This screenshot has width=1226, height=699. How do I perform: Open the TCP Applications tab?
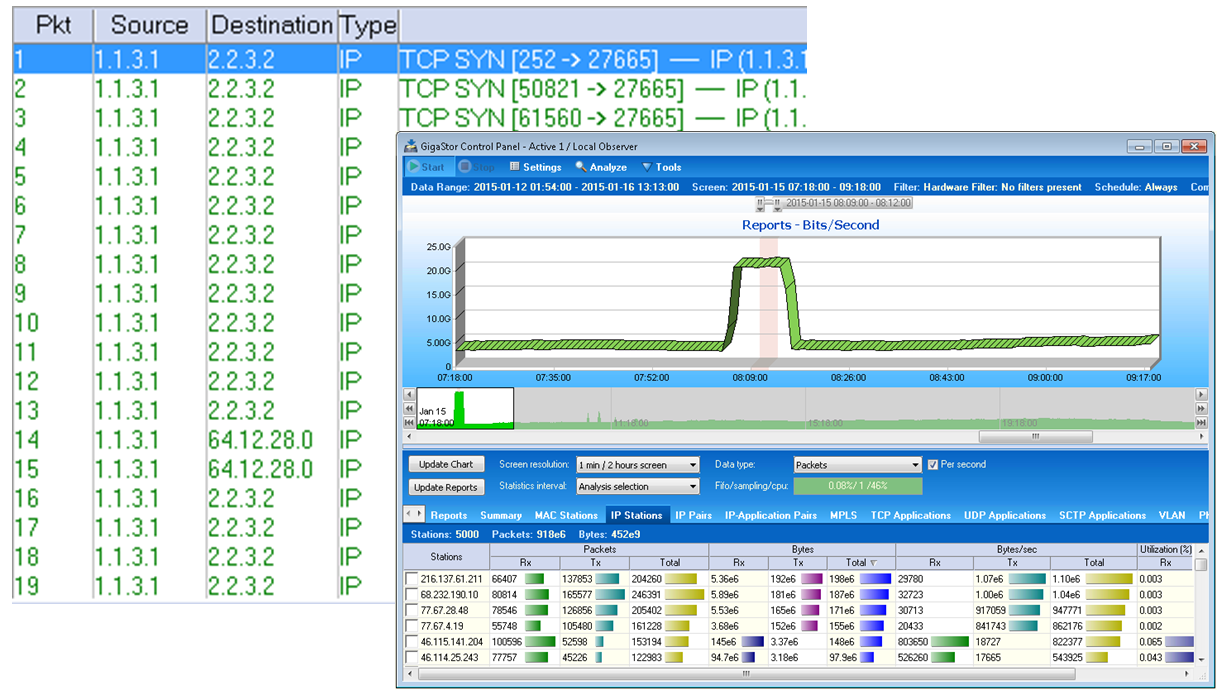coord(910,516)
